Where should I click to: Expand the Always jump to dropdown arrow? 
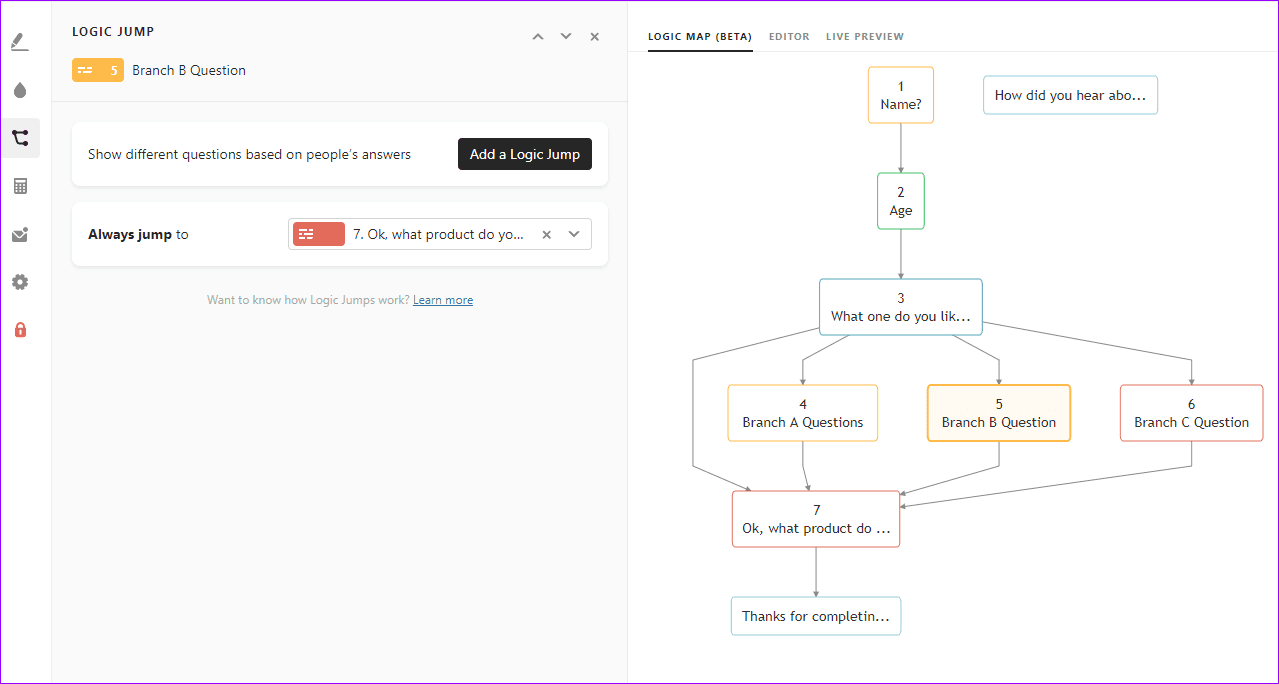pyautogui.click(x=574, y=234)
